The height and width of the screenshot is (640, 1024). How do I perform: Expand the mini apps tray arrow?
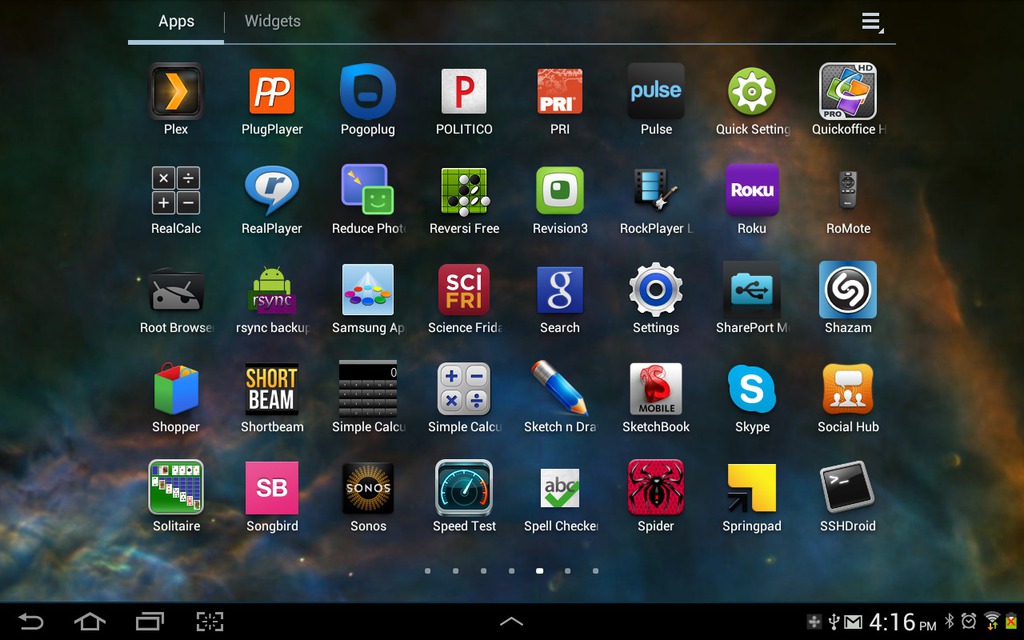tap(511, 621)
